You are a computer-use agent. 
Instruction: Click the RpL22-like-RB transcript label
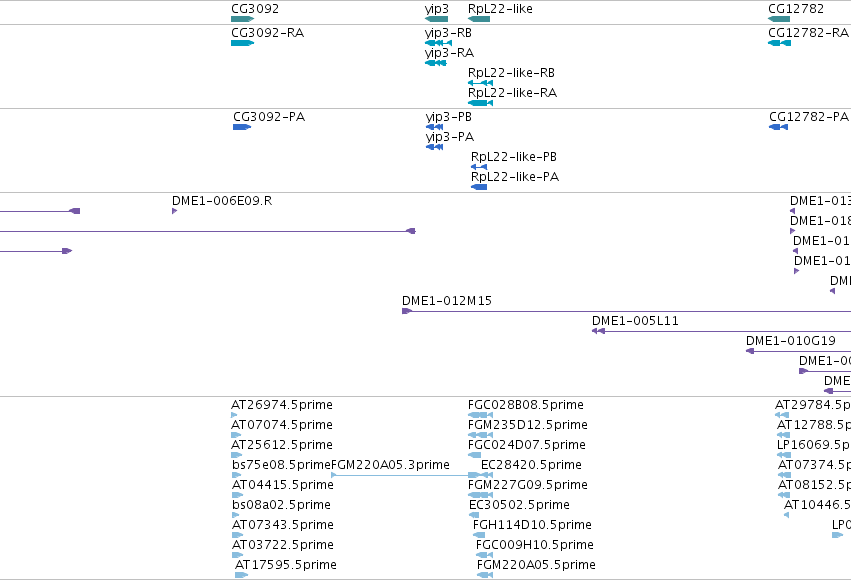pyautogui.click(x=511, y=73)
